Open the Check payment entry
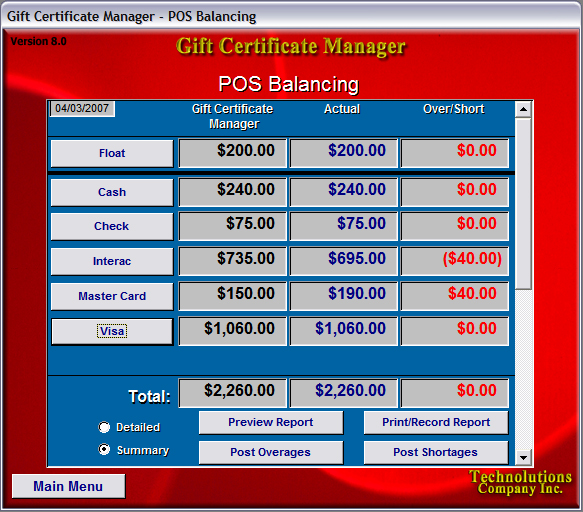The height and width of the screenshot is (512, 583). pos(112,226)
